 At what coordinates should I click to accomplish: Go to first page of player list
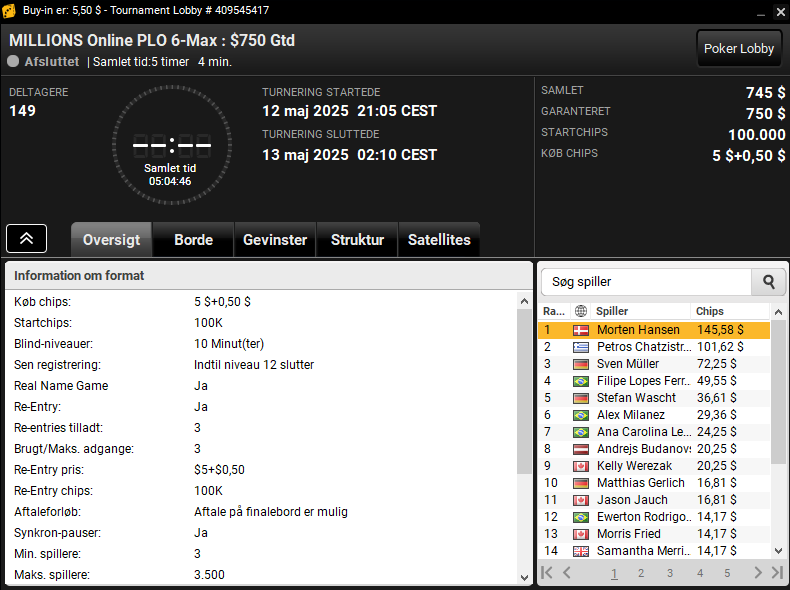coord(547,572)
